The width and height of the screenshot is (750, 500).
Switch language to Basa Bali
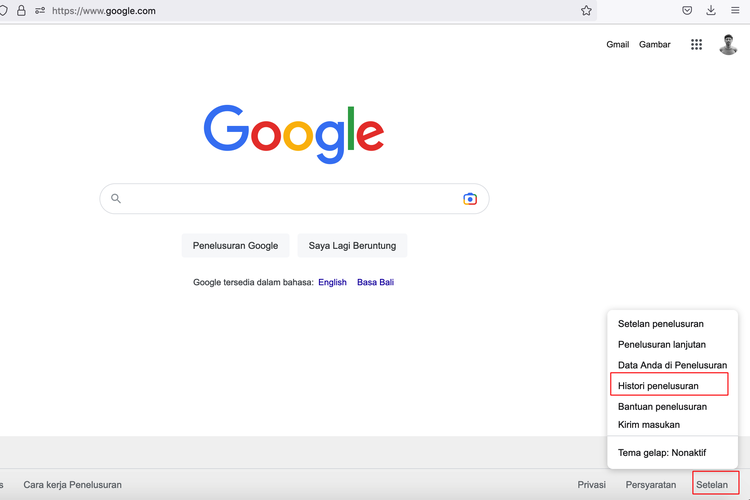pyautogui.click(x=375, y=282)
